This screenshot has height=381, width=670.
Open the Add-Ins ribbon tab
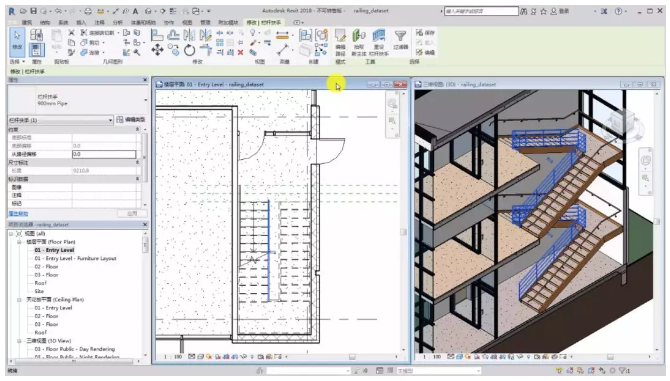228,22
